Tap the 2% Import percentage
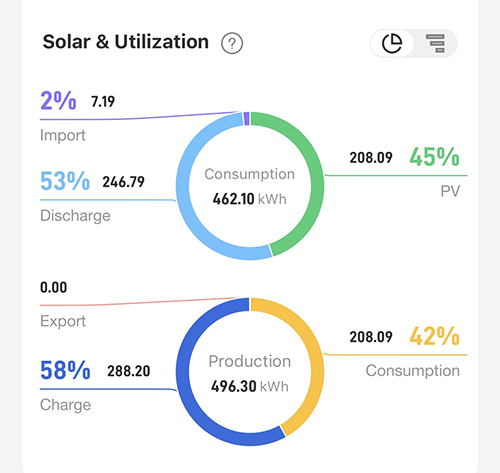This screenshot has height=473, width=500. pyautogui.click(x=58, y=101)
